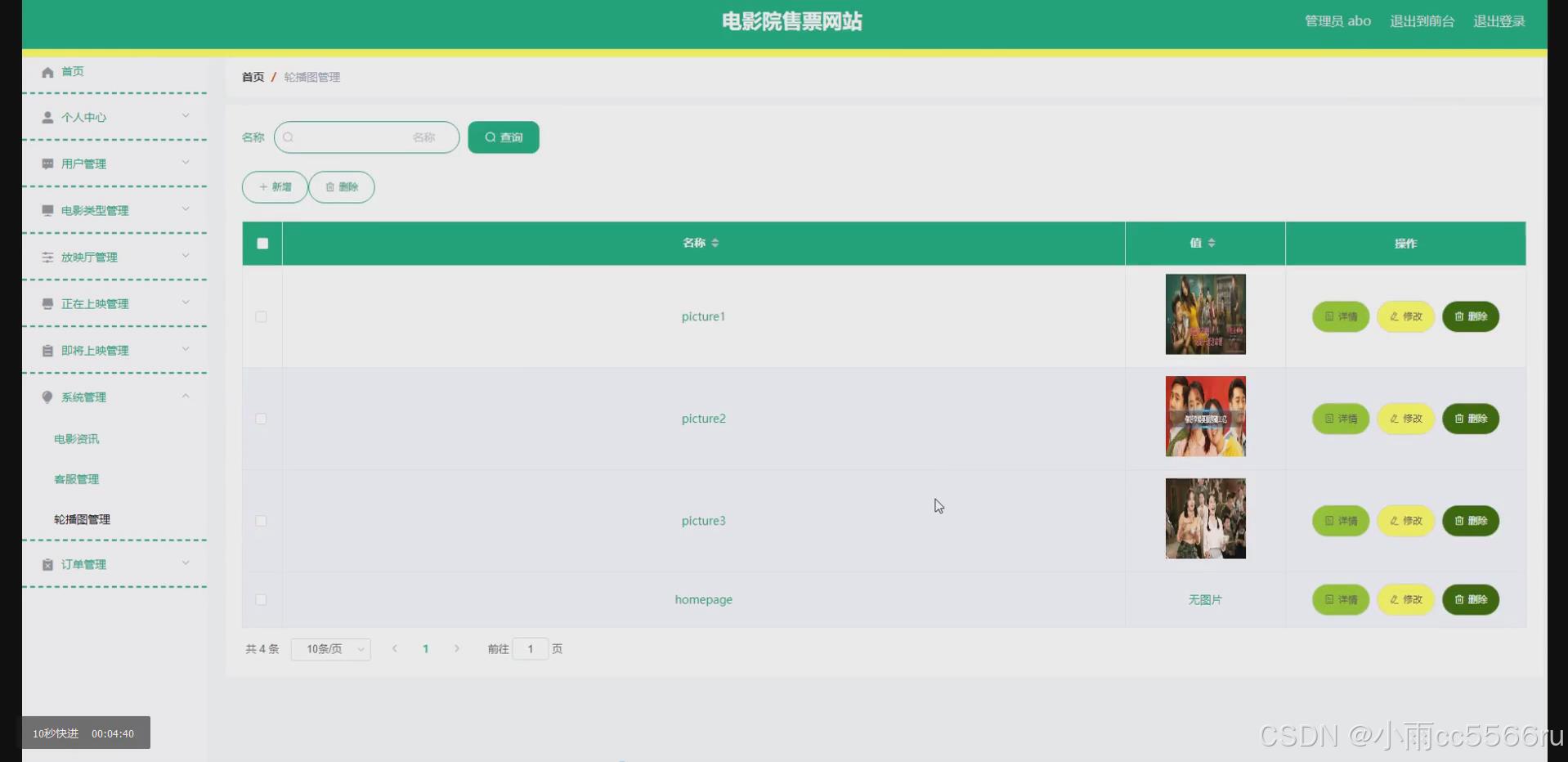Click the search magnifier inside the 名称 input
The height and width of the screenshot is (762, 1568).
click(x=289, y=137)
